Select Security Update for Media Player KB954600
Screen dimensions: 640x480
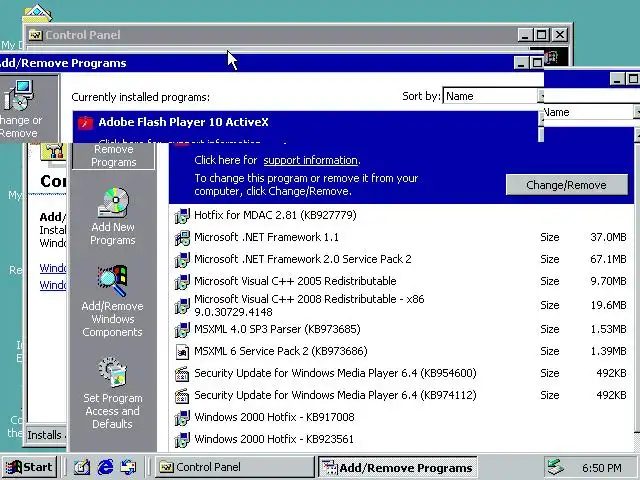pyautogui.click(x=402, y=373)
